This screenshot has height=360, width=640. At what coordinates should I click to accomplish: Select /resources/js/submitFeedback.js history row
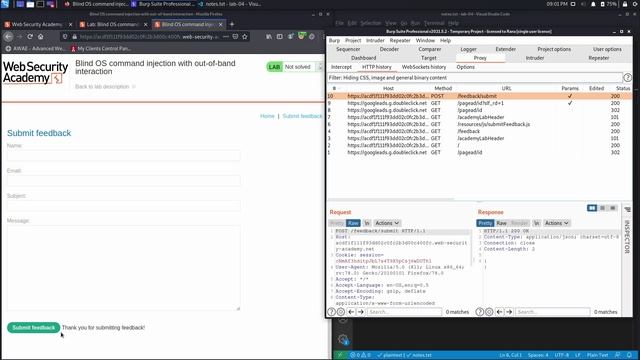(x=480, y=124)
